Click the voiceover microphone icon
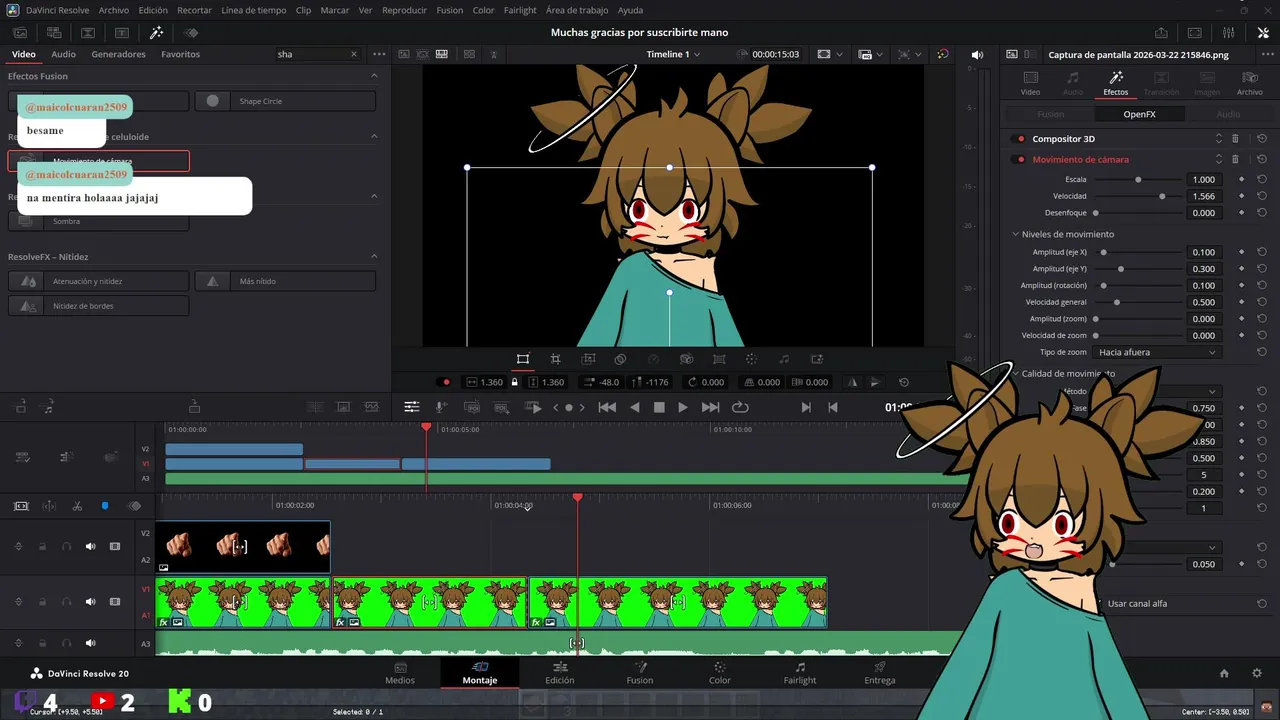Image resolution: width=1280 pixels, height=720 pixels. [441, 407]
